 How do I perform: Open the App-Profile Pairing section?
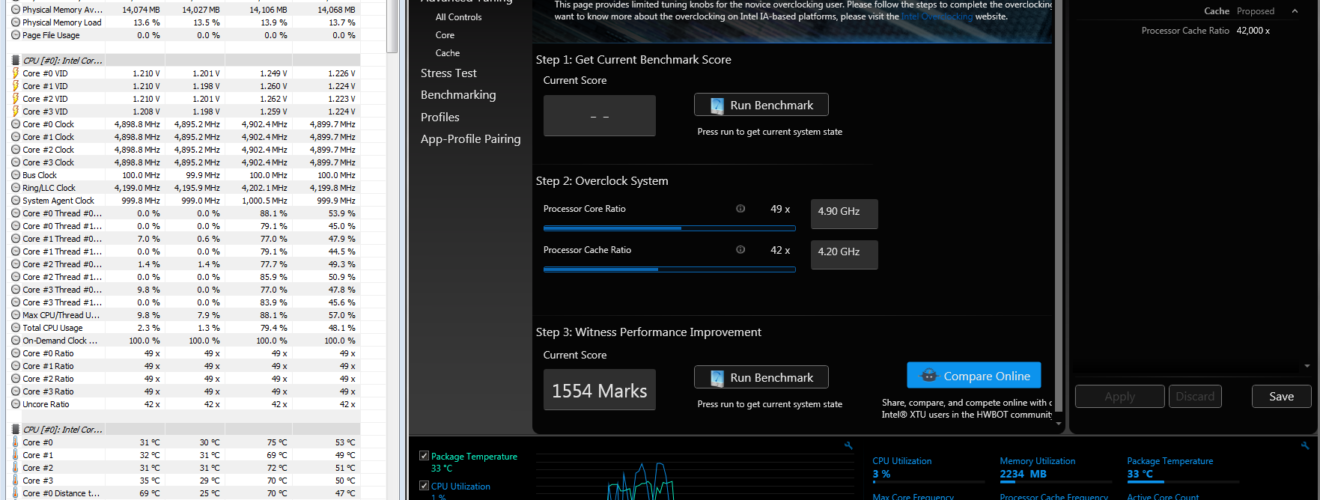pyautogui.click(x=470, y=139)
